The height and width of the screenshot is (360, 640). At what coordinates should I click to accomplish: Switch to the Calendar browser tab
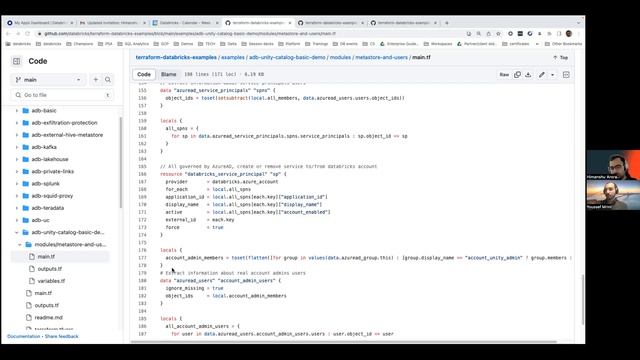pos(185,23)
